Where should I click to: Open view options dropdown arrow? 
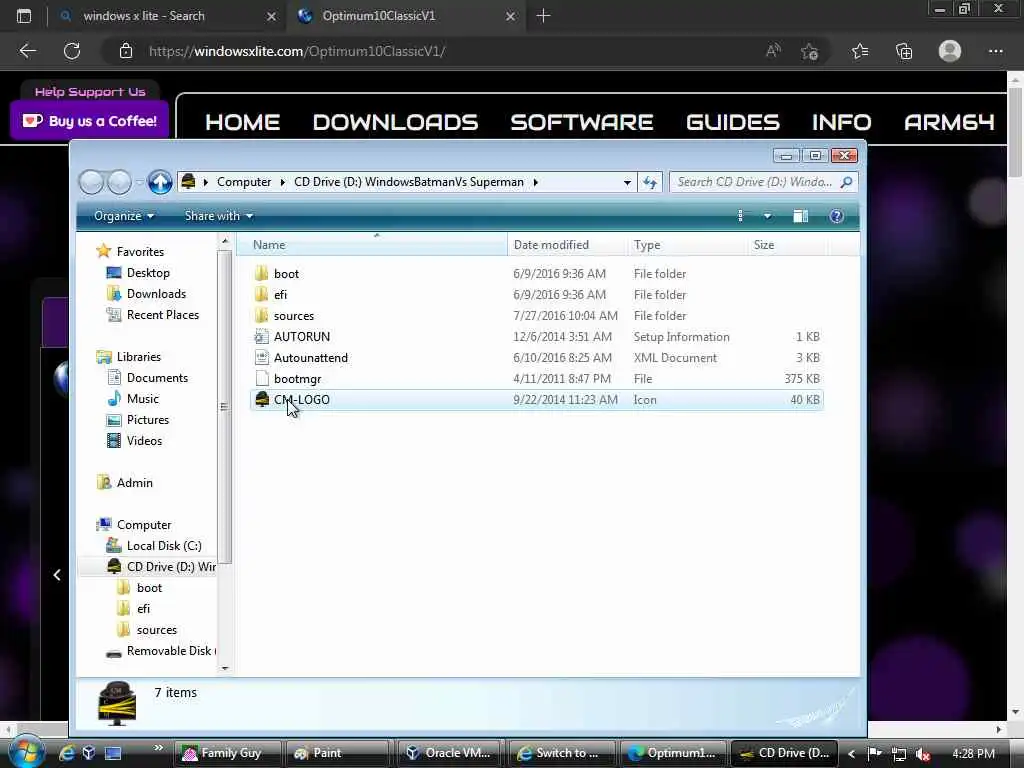pyautogui.click(x=767, y=216)
